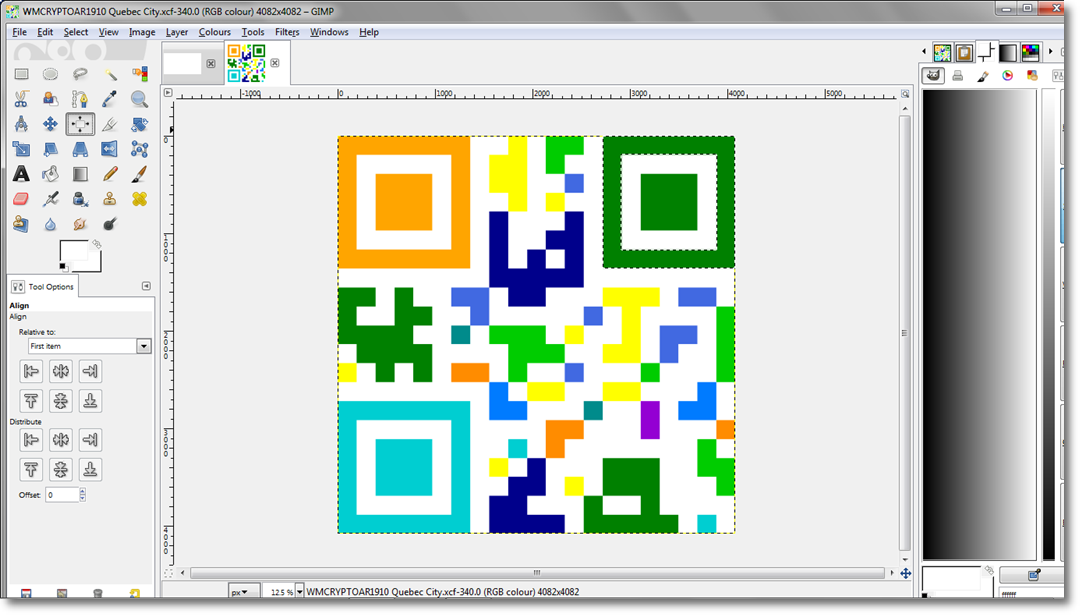Switch to the Buffers clipboard dock tab
The height and width of the screenshot is (615, 1080).
(964, 52)
